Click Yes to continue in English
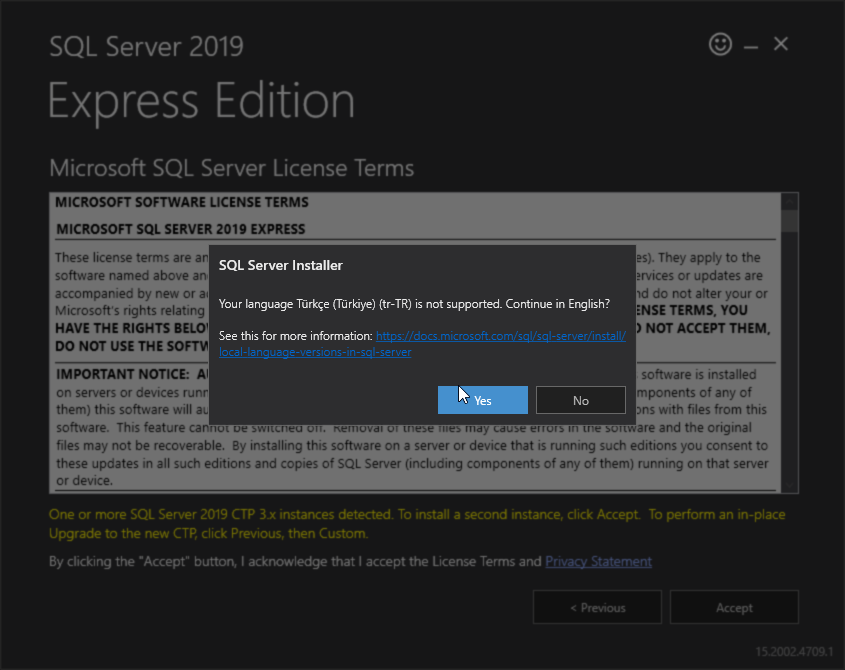Image resolution: width=845 pixels, height=670 pixels. (x=482, y=400)
